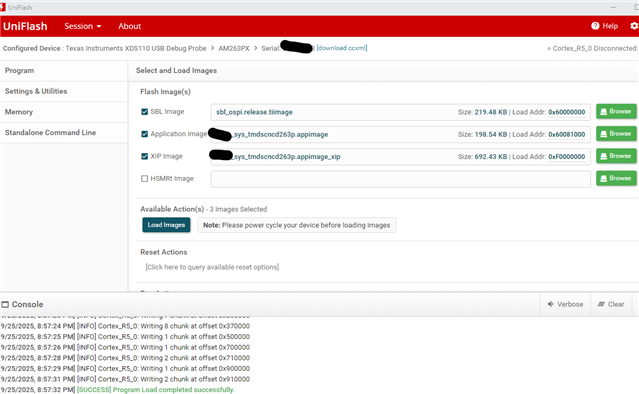Browse for the Application Image file

pyautogui.click(x=616, y=134)
